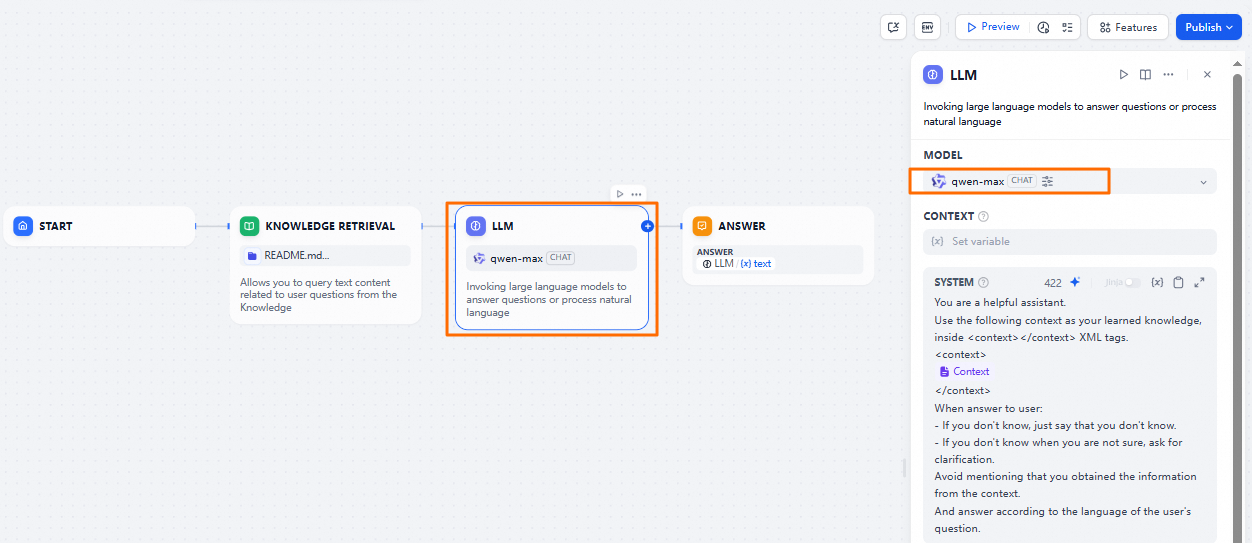The height and width of the screenshot is (543, 1252).
Task: Select the Knowledge Retrieval node
Action: click(x=326, y=226)
